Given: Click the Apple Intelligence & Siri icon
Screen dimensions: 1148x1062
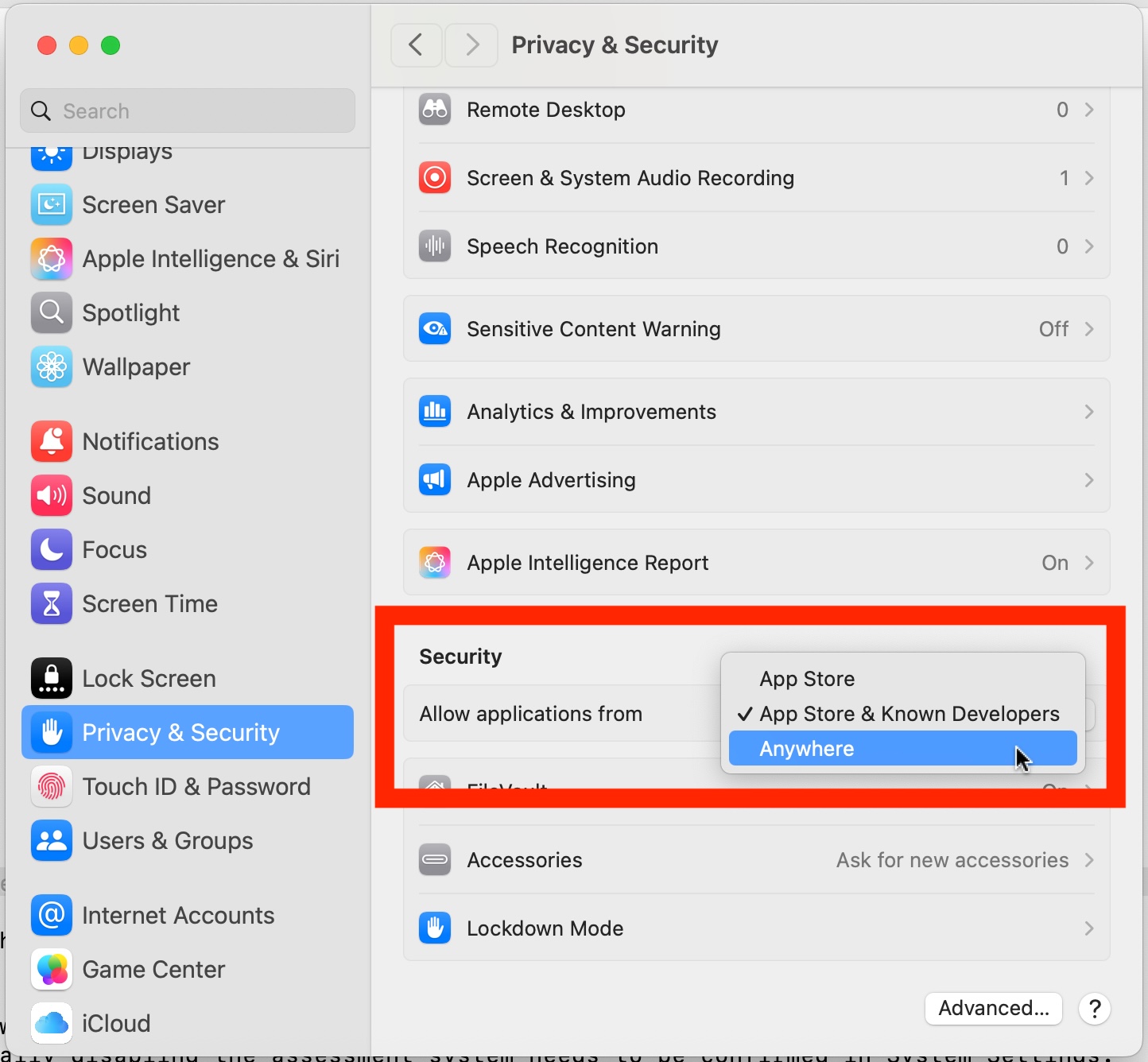Looking at the screenshot, I should pos(52,259).
